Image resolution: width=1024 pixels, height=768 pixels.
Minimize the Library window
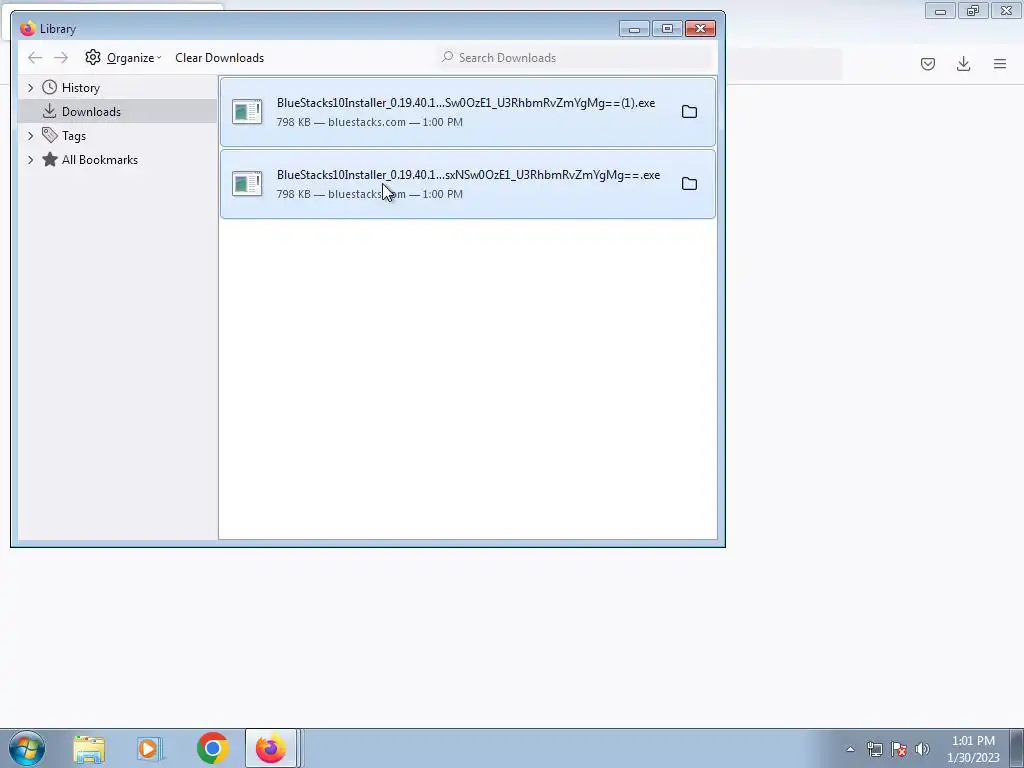(x=634, y=29)
